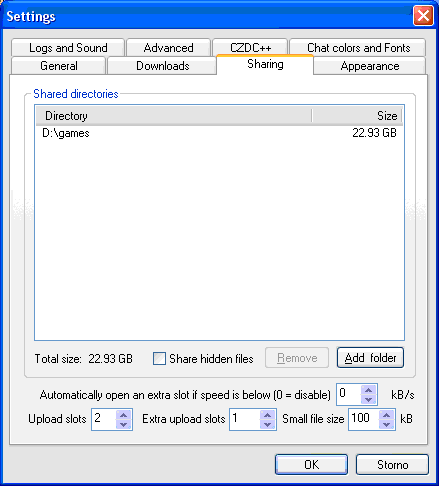Open Chat colors and Fonts tab
The height and width of the screenshot is (486, 439).
(x=358, y=47)
